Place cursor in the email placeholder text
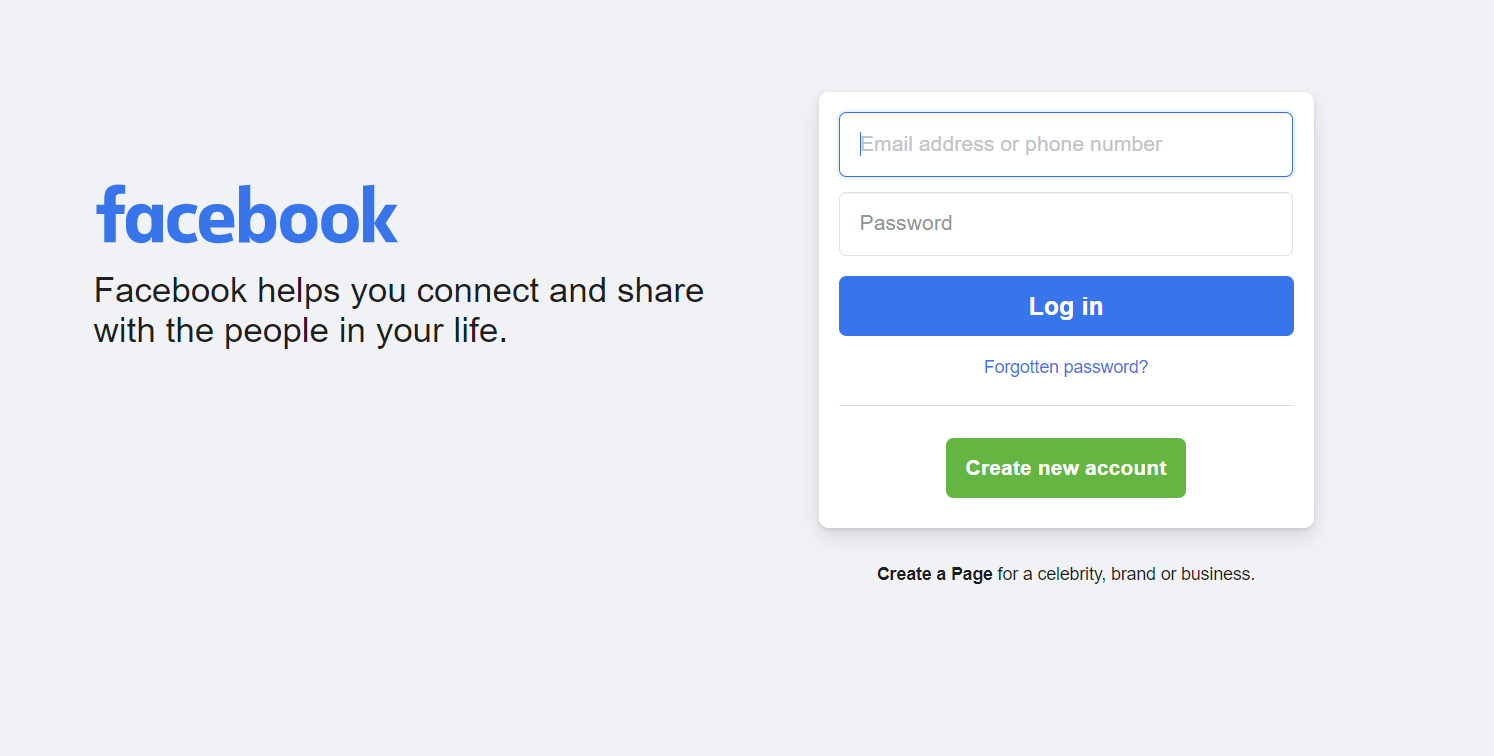This screenshot has height=756, width=1494. (x=1010, y=144)
